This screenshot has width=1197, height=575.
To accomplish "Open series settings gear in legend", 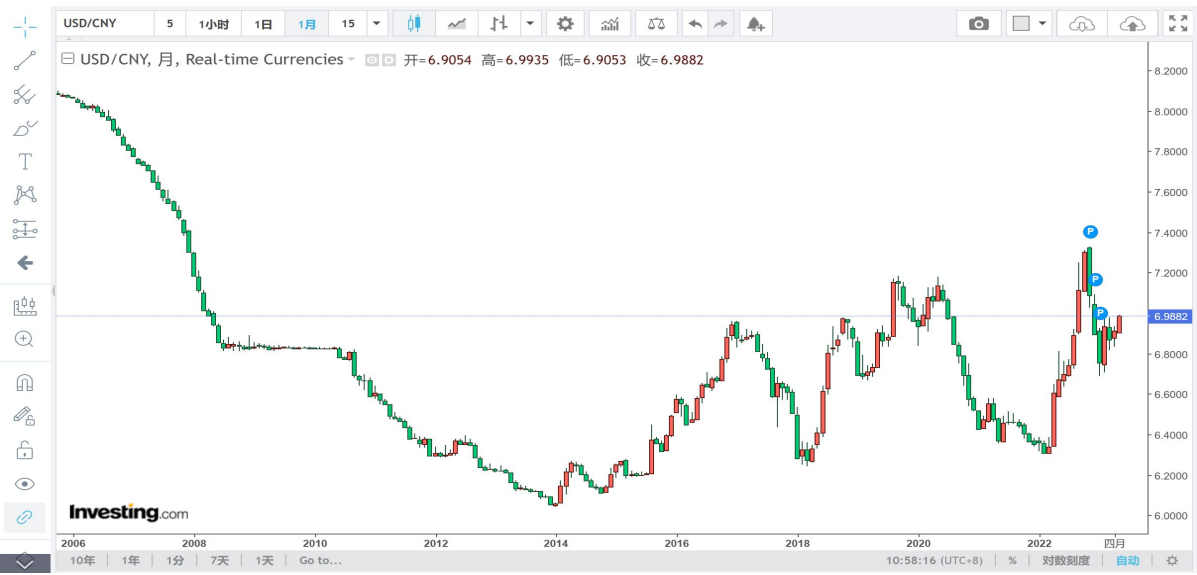I will (x=389, y=60).
